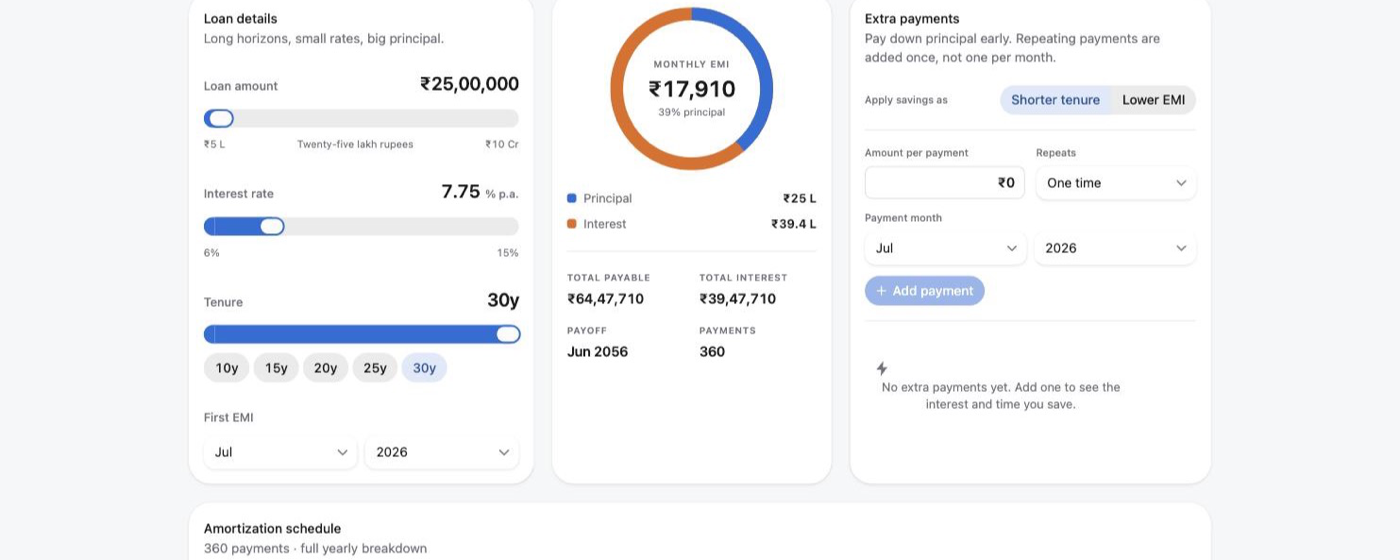Click the 30y tenure value
The height and width of the screenshot is (560, 1400).
503,300
